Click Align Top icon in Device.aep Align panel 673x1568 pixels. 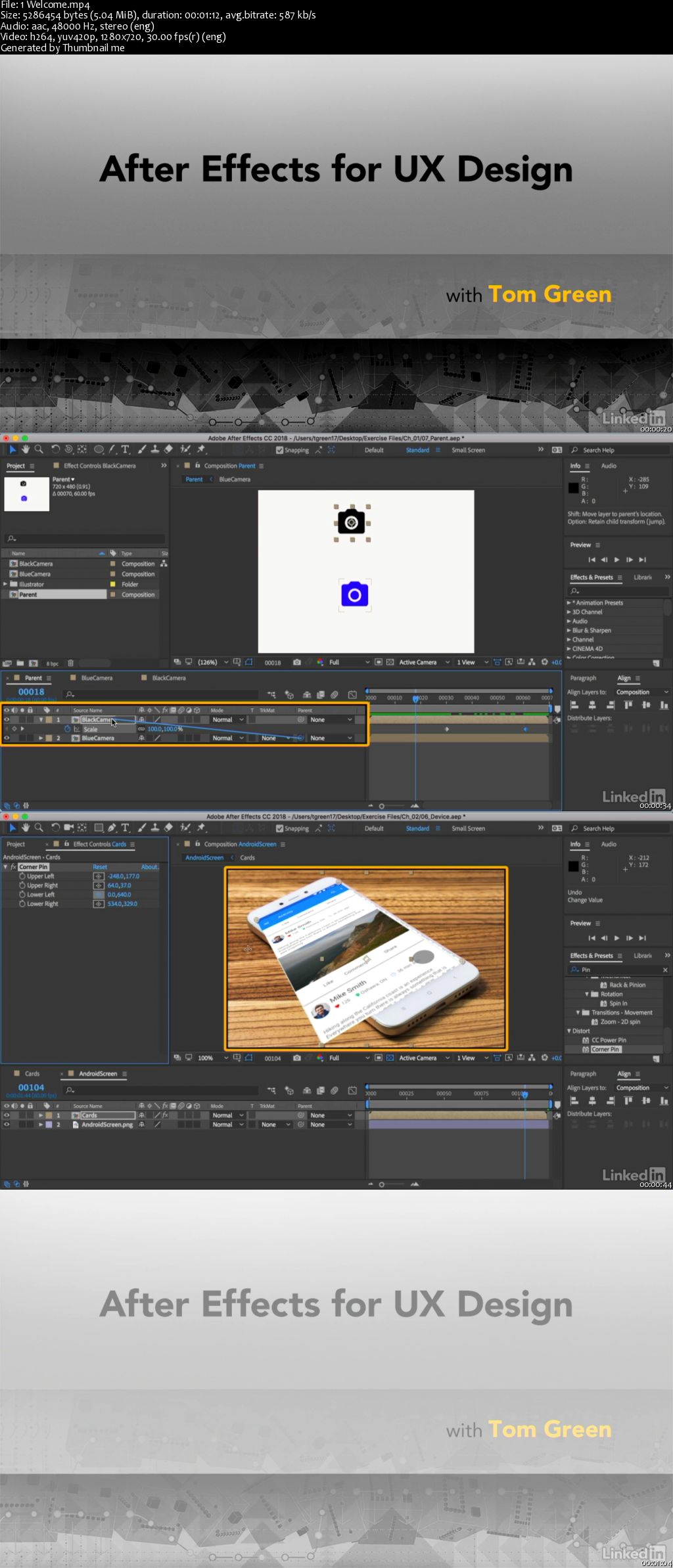[x=628, y=1100]
